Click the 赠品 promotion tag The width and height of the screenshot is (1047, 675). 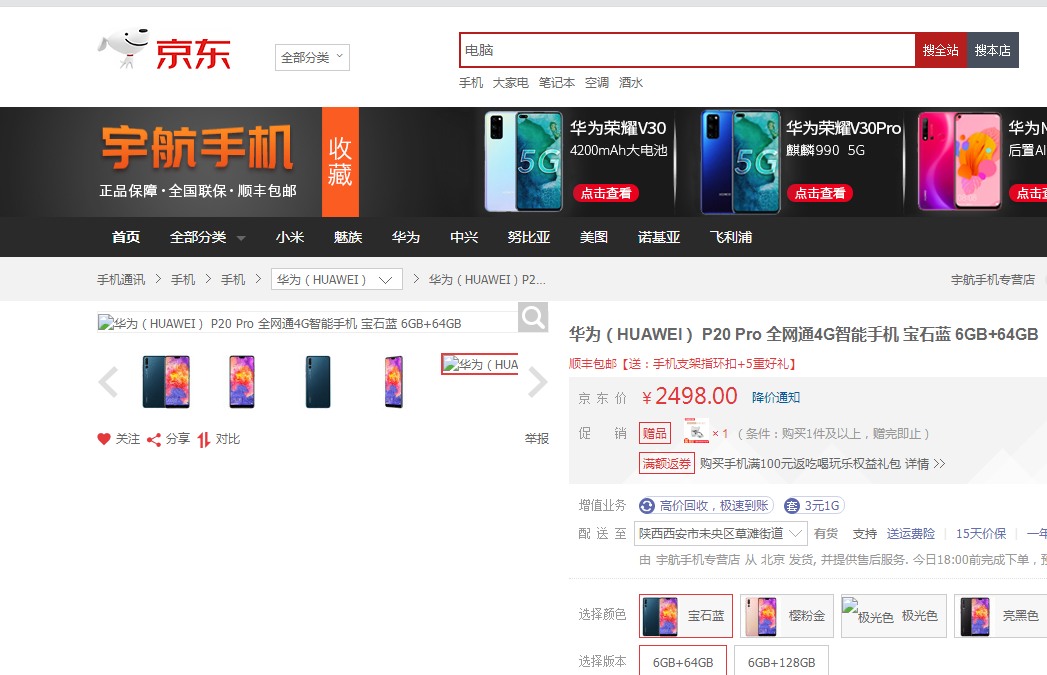coord(654,433)
